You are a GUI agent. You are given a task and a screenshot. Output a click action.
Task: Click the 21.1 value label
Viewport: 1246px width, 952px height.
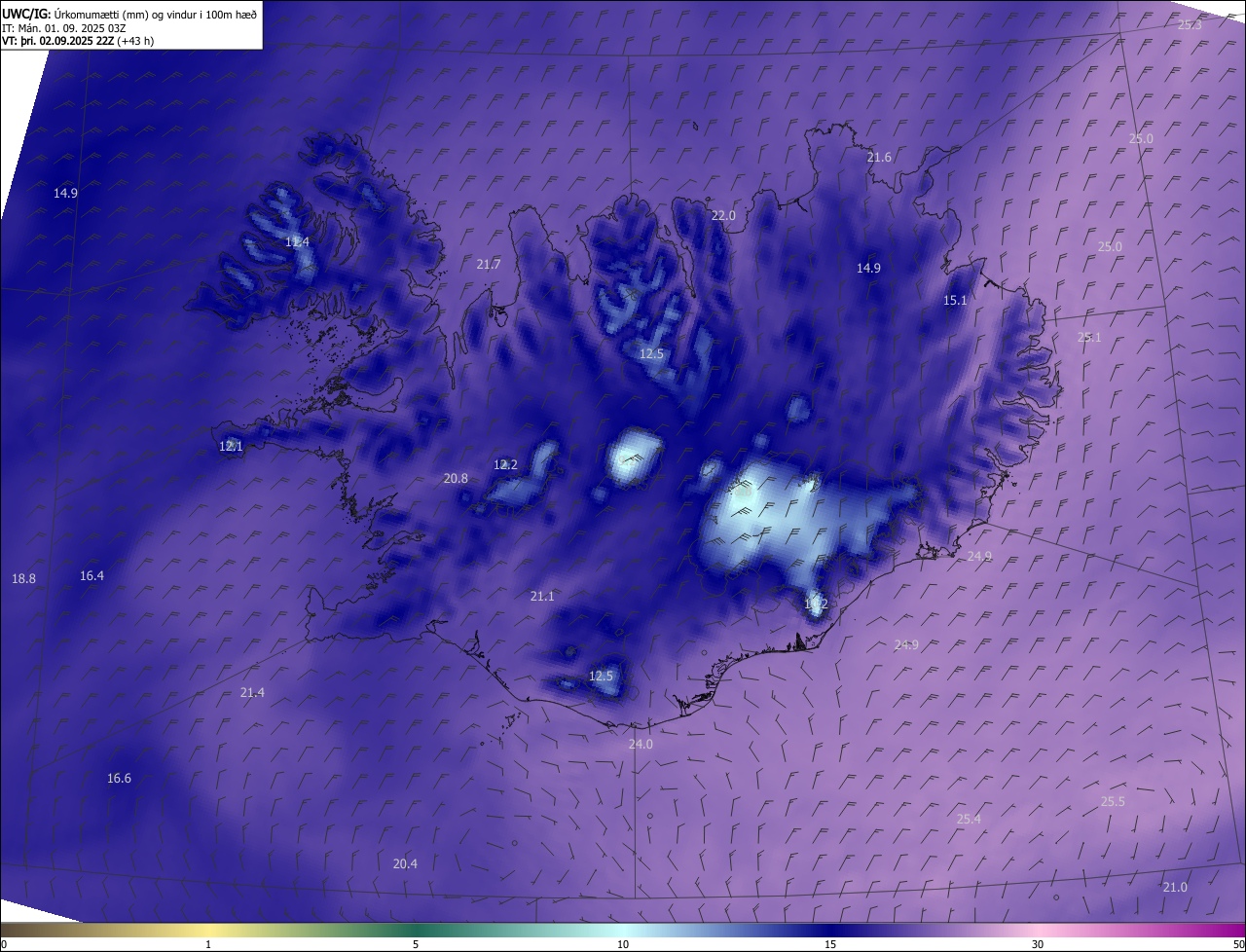[x=542, y=596]
